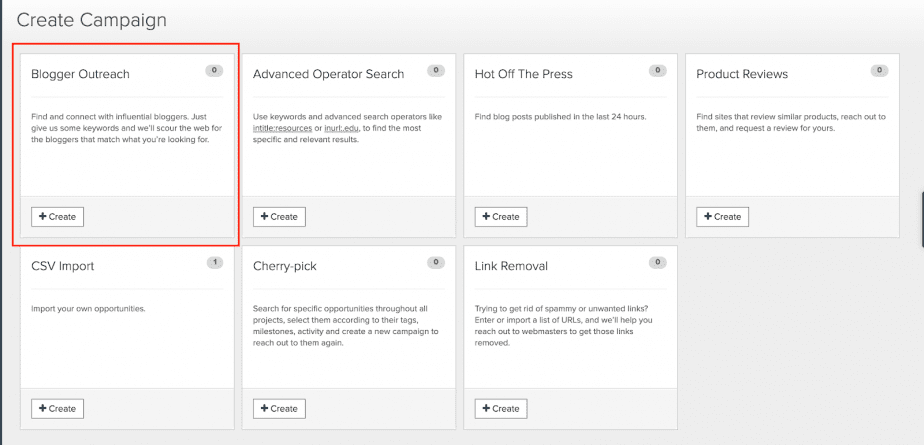The width and height of the screenshot is (924, 445).
Task: Click Create under Cherry-pick
Action: tap(279, 408)
